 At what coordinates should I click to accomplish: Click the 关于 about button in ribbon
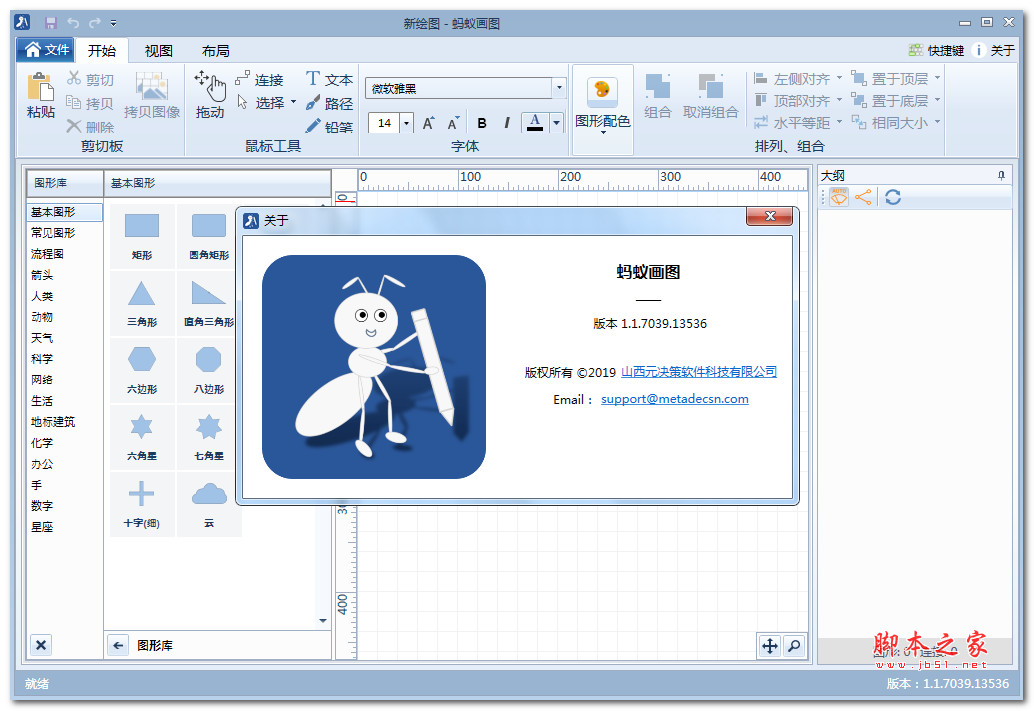(x=994, y=50)
